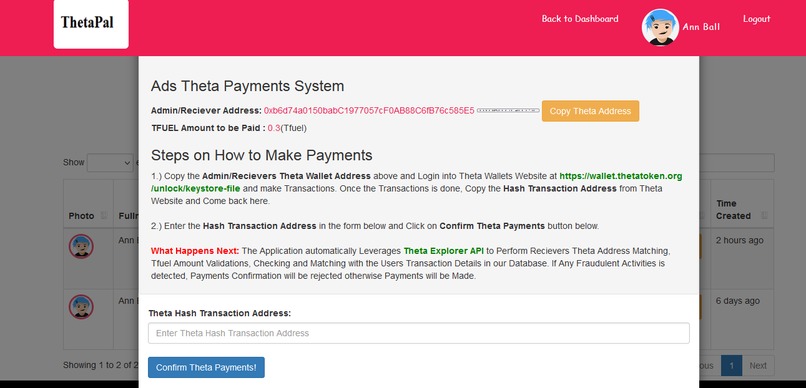Open the wallet.thetatoken.org keystore link
This screenshot has height=388, width=806.
click(416, 182)
